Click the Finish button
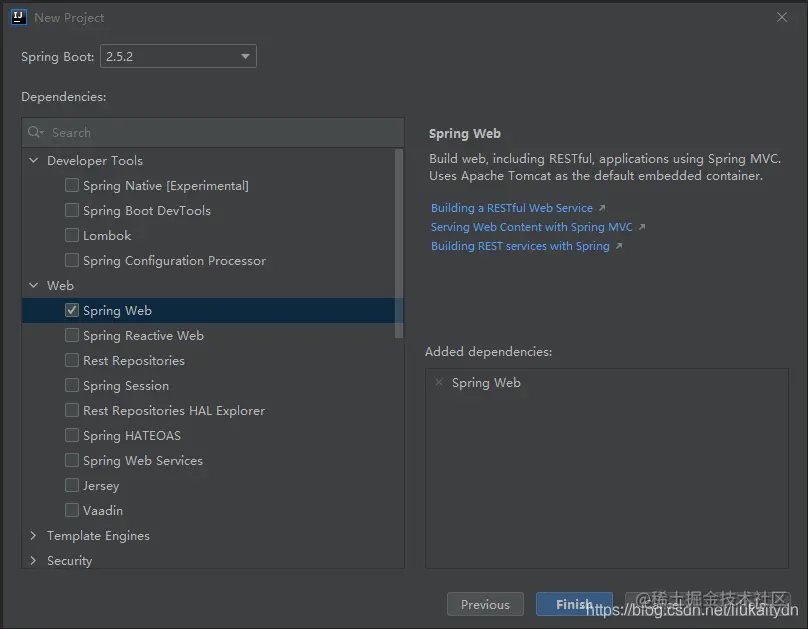The image size is (808, 629). pos(574,604)
